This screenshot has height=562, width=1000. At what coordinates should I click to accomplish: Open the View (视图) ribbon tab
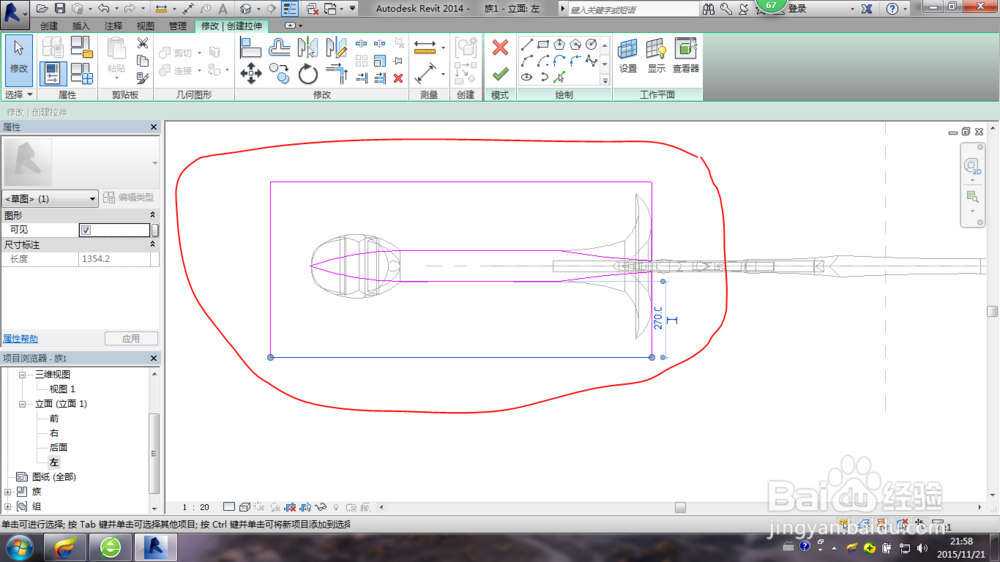(145, 26)
